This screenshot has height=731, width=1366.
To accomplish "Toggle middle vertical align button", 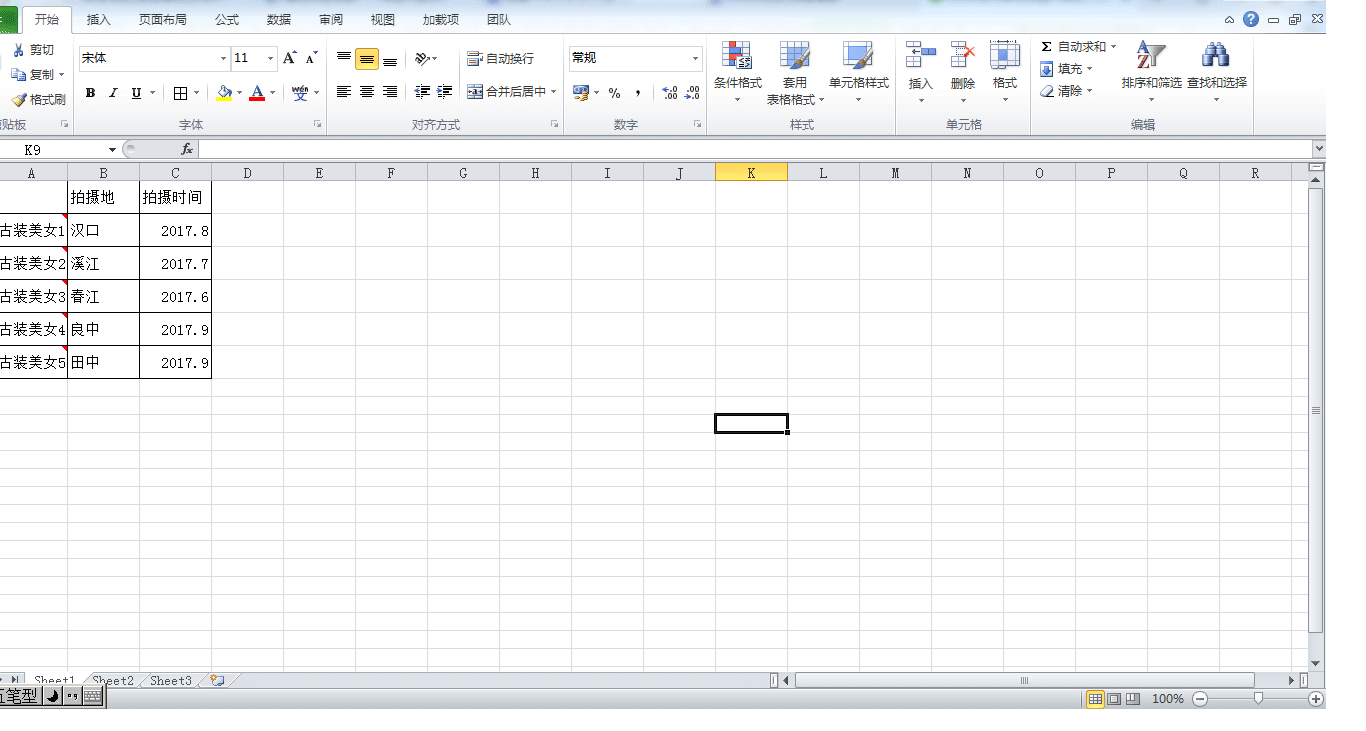I will 367,59.
